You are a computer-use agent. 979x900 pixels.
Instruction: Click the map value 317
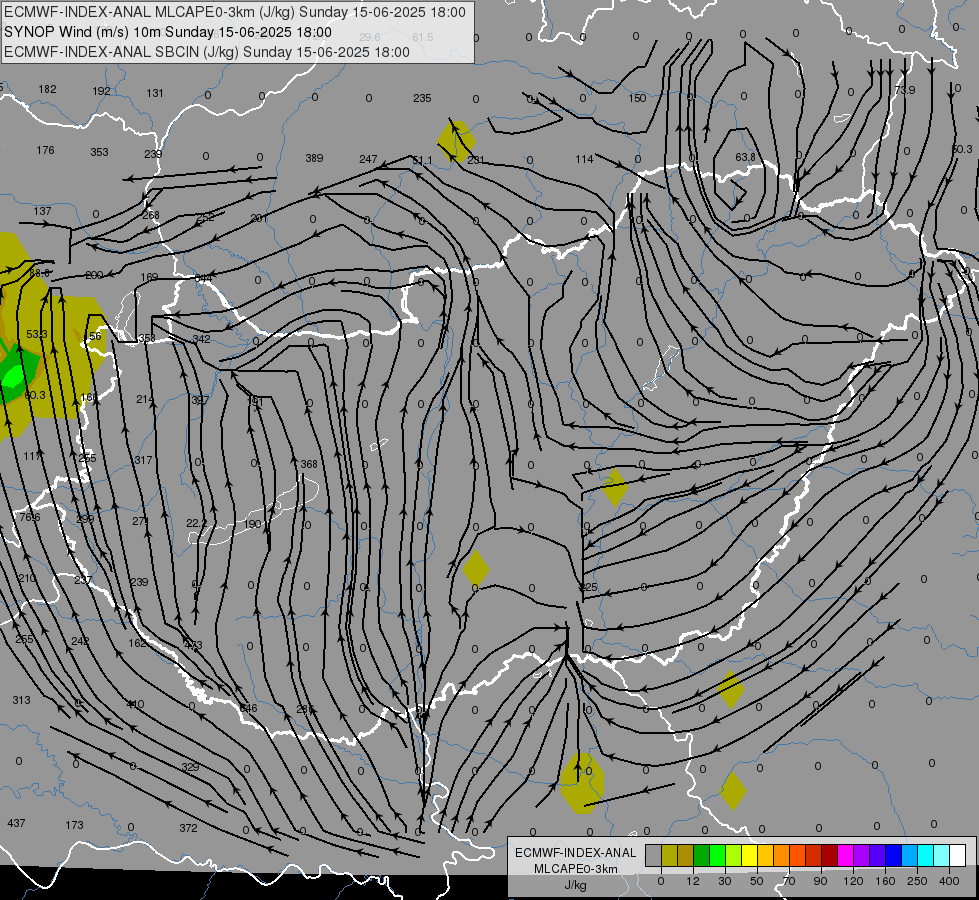[143, 460]
